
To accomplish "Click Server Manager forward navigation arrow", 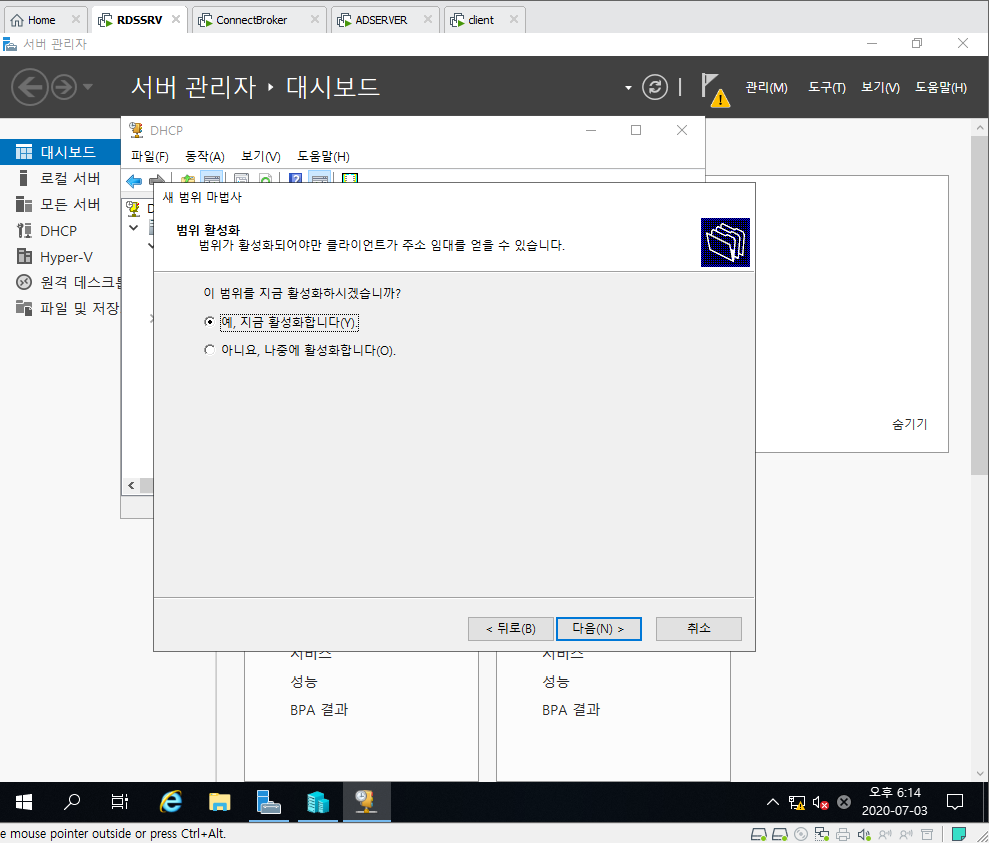I will [64, 87].
